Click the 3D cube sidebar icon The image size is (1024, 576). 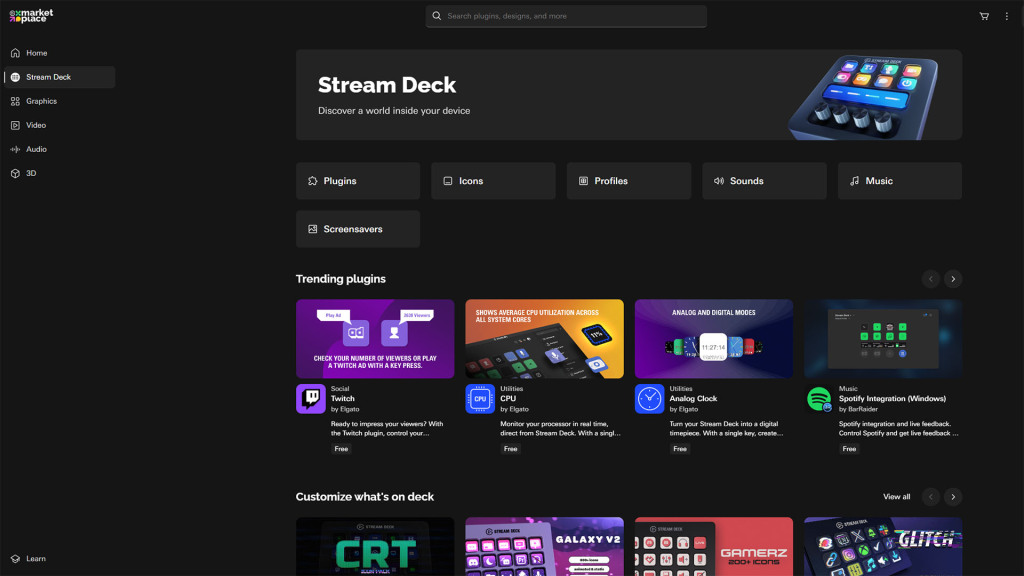(x=15, y=174)
